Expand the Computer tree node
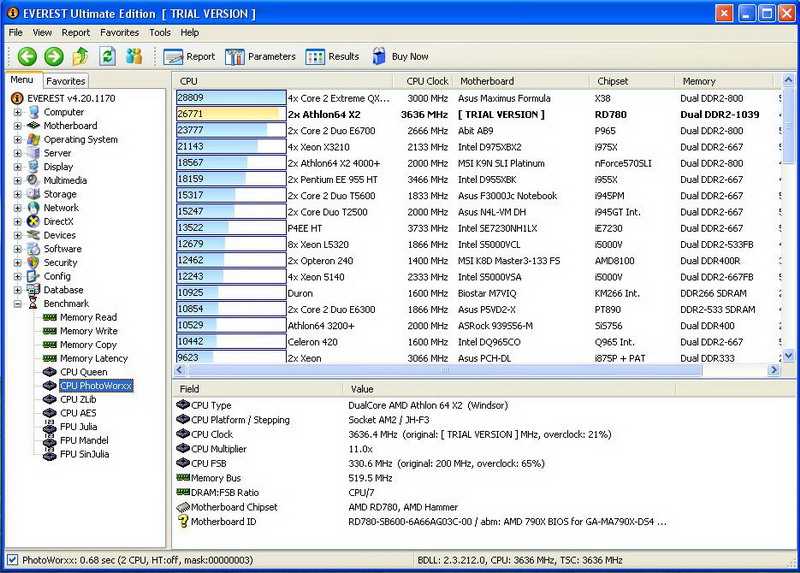 pyautogui.click(x=17, y=113)
